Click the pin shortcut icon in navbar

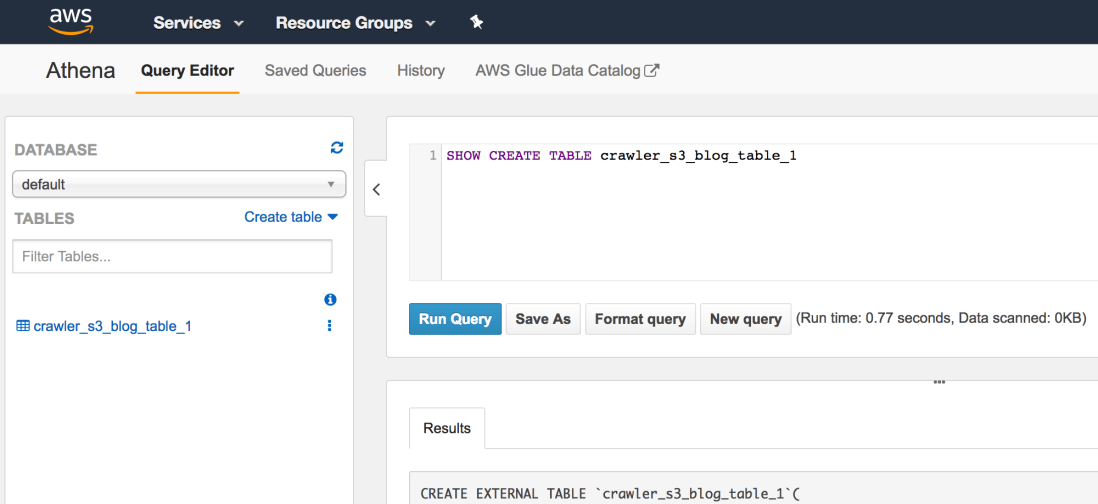(x=477, y=22)
